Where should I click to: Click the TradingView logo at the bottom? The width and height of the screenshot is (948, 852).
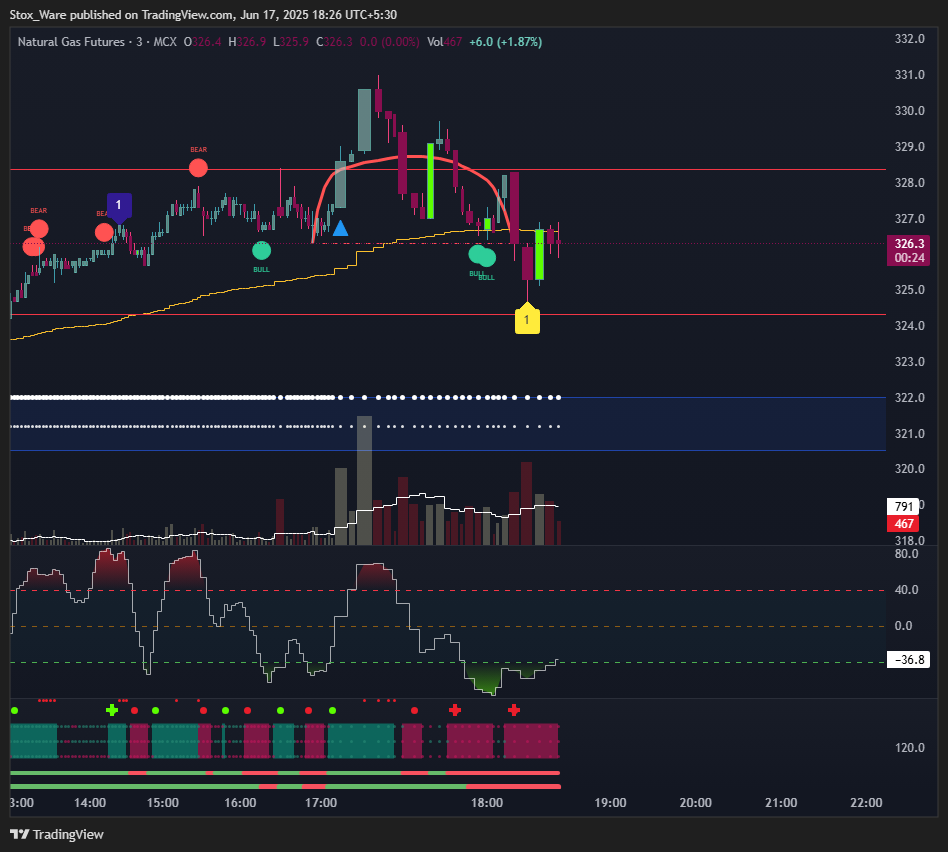coord(57,834)
